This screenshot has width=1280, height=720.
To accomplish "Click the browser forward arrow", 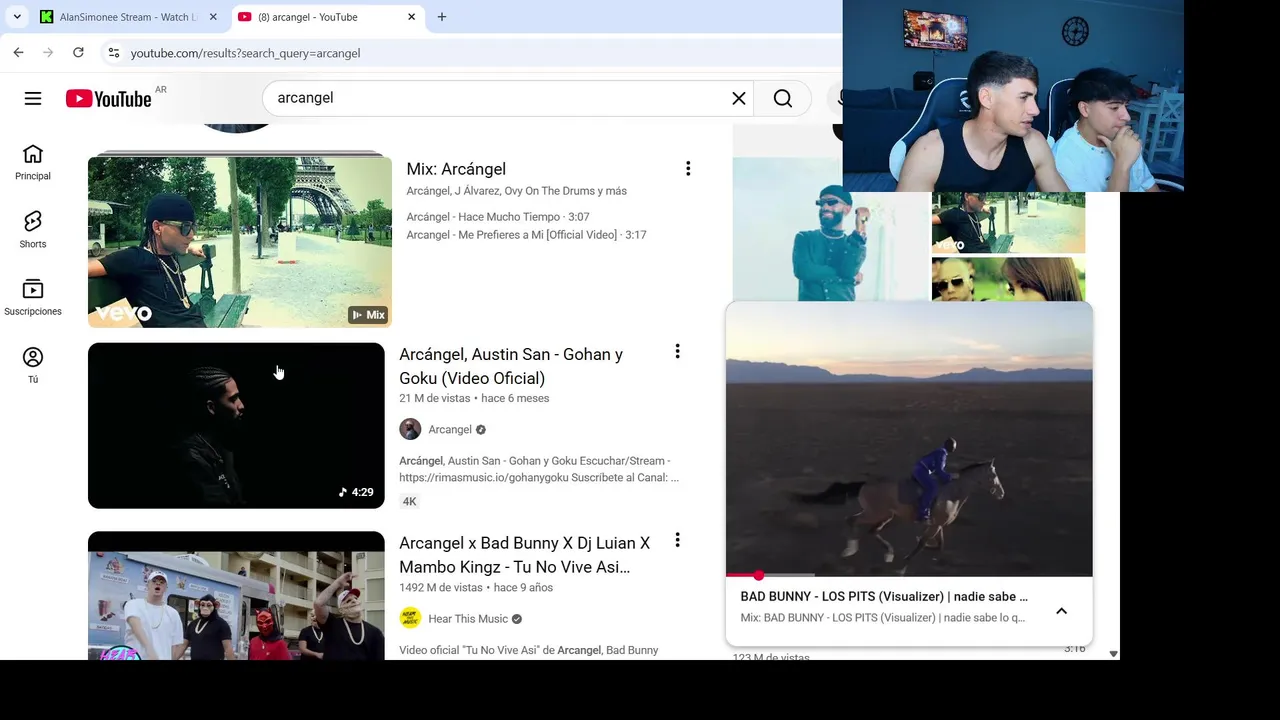I will coord(48,52).
